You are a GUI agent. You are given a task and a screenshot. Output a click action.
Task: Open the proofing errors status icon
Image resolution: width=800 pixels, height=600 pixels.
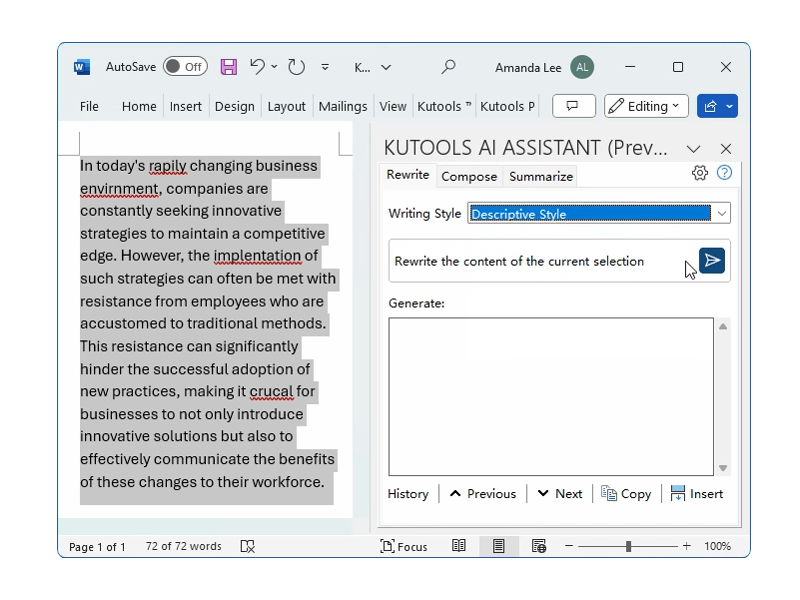[247, 546]
